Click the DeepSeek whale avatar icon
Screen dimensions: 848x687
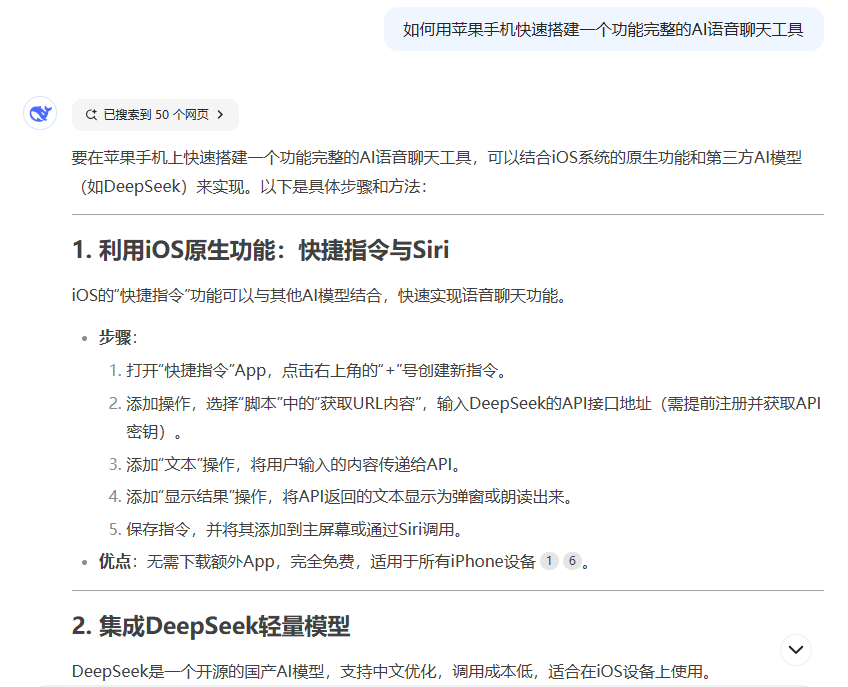[40, 114]
